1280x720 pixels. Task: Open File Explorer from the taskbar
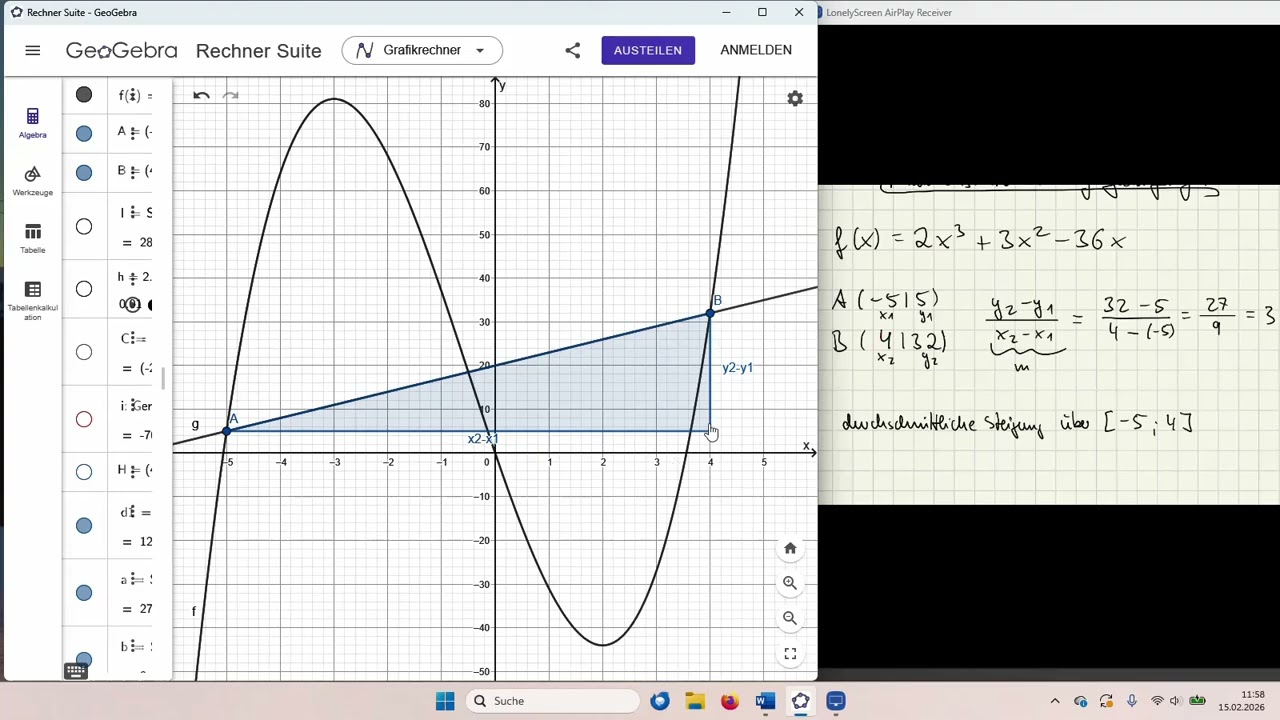click(x=695, y=701)
